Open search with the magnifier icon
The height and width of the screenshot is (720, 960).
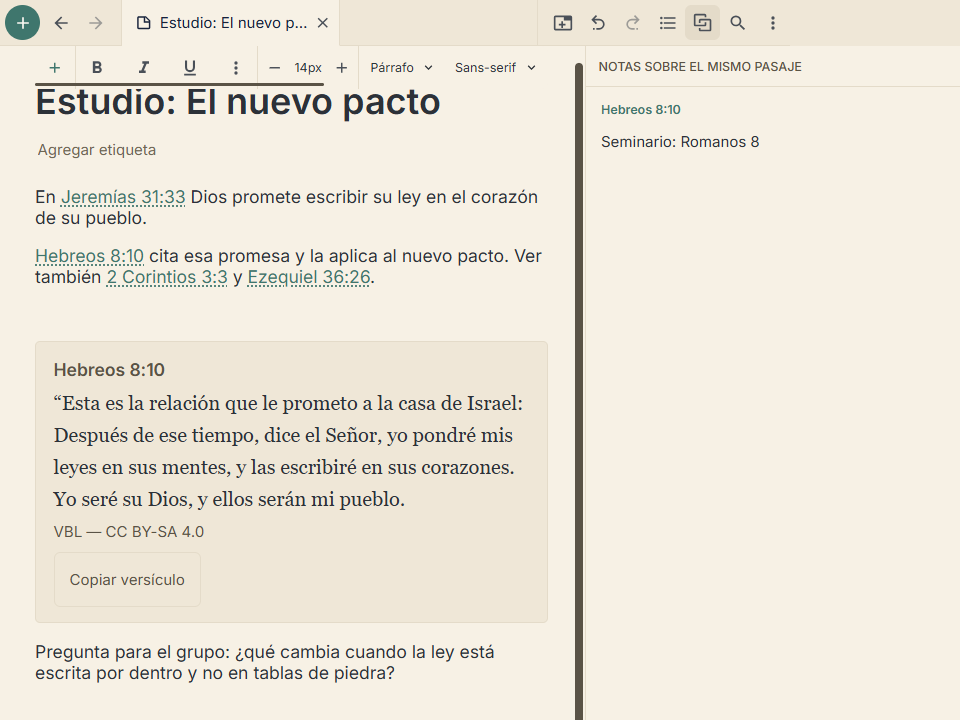pos(737,23)
